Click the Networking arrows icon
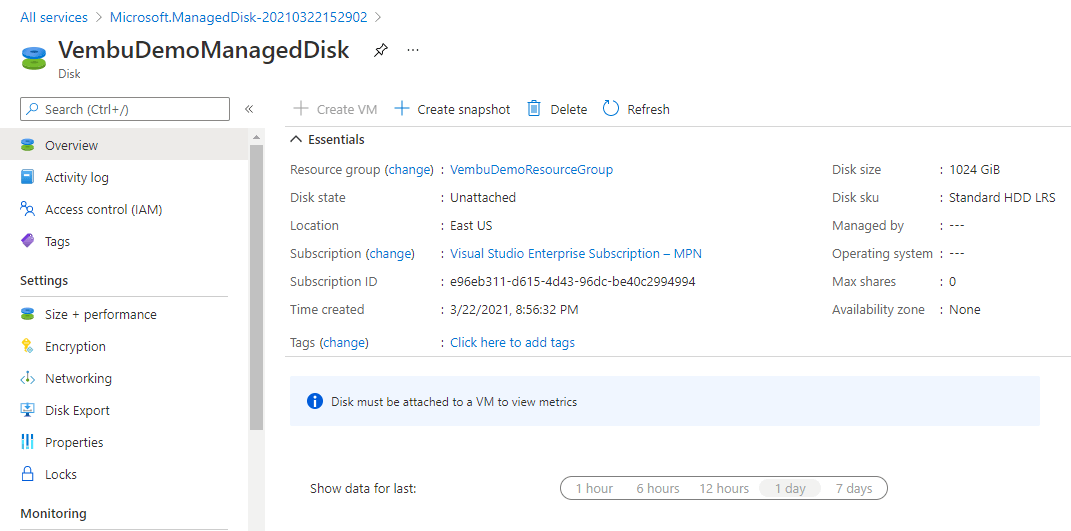Image resolution: width=1071 pixels, height=531 pixels. [27, 378]
